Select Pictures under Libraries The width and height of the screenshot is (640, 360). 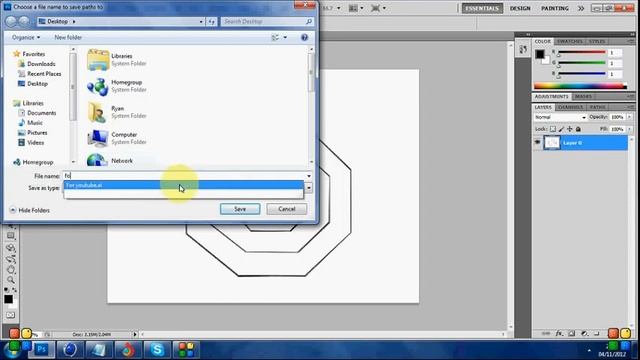[33, 133]
